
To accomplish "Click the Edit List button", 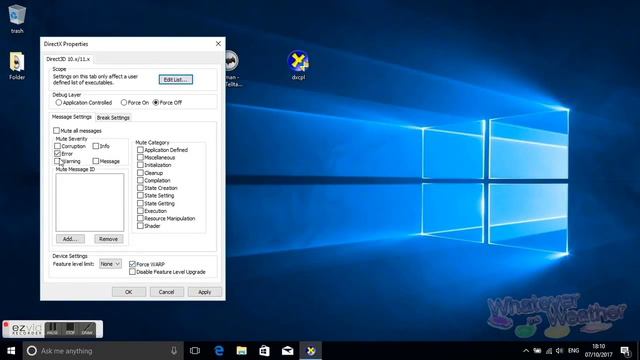I will pos(176,80).
